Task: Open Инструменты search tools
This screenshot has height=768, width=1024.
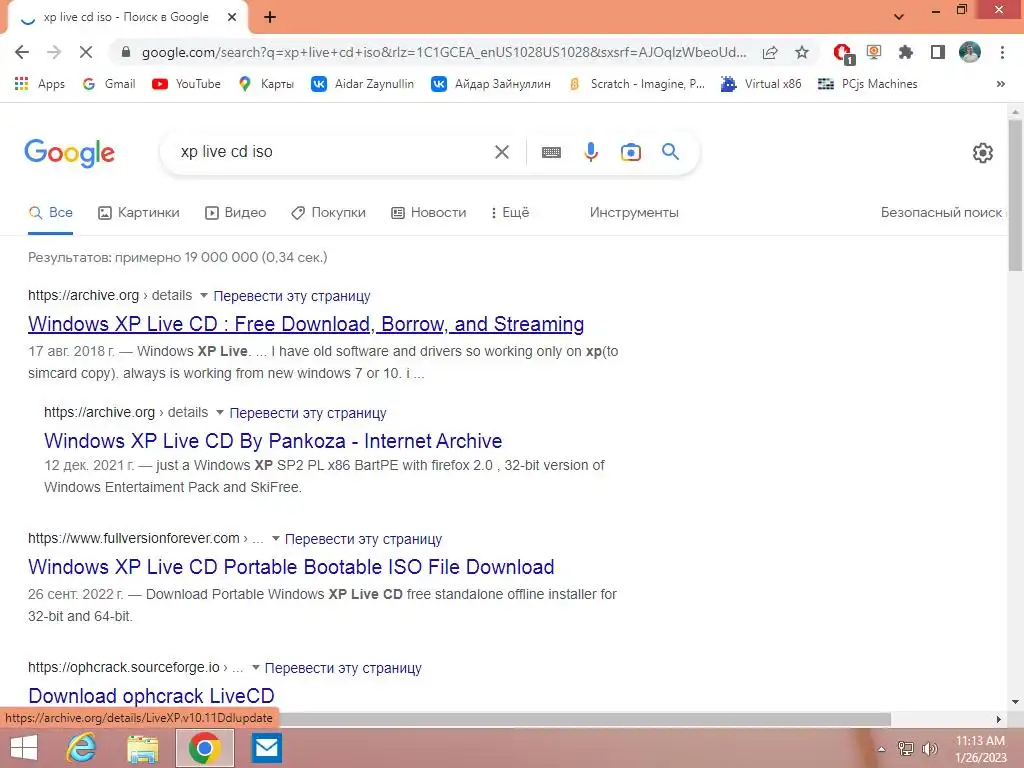Action: [x=634, y=212]
